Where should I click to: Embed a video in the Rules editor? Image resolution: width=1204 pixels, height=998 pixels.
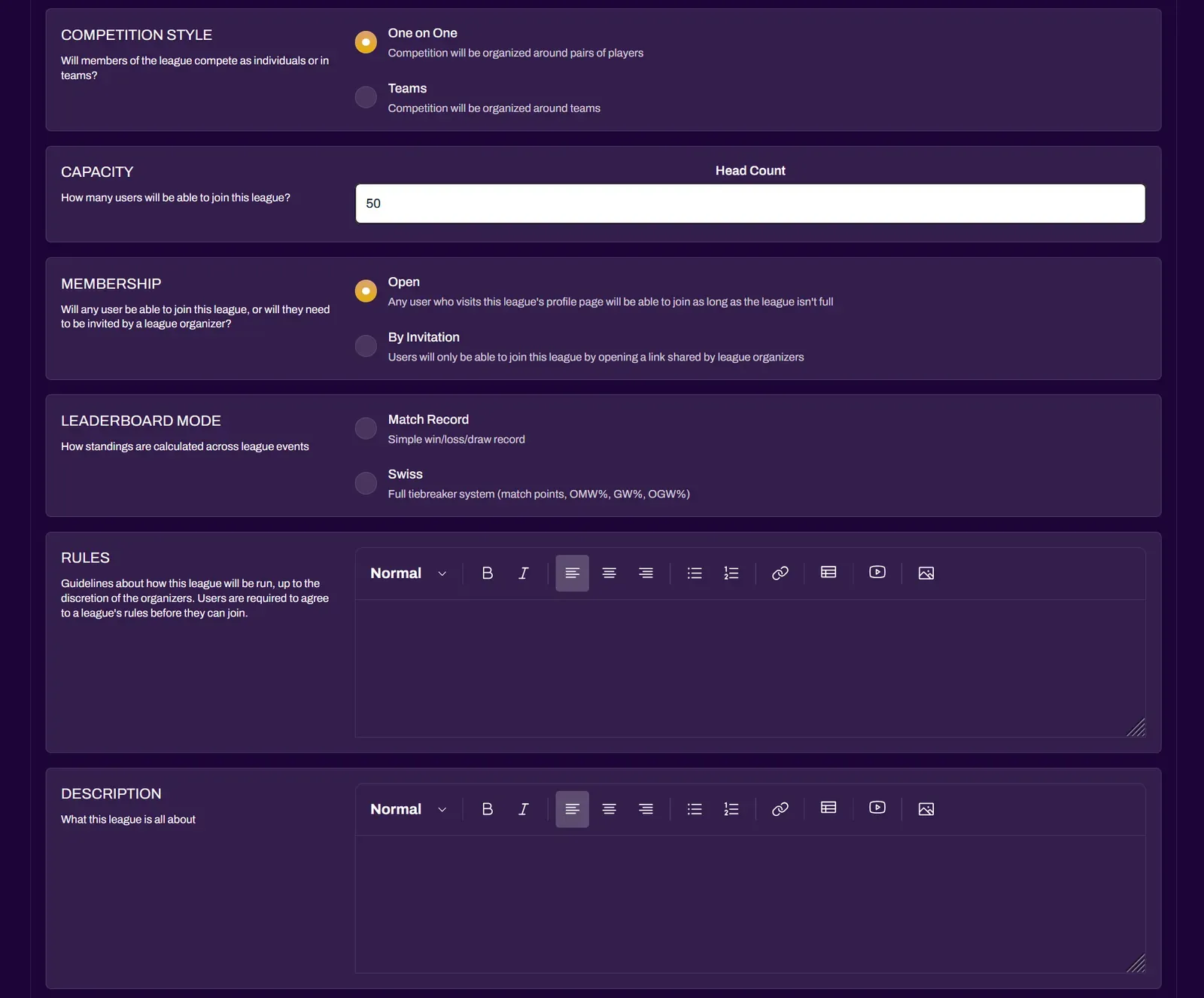(877, 573)
